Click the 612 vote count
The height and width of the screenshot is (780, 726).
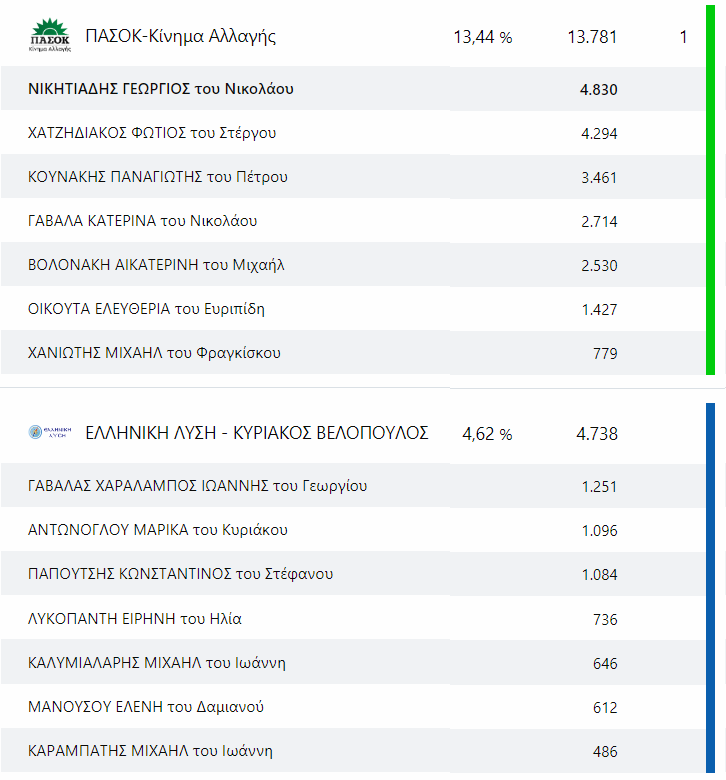(x=605, y=707)
